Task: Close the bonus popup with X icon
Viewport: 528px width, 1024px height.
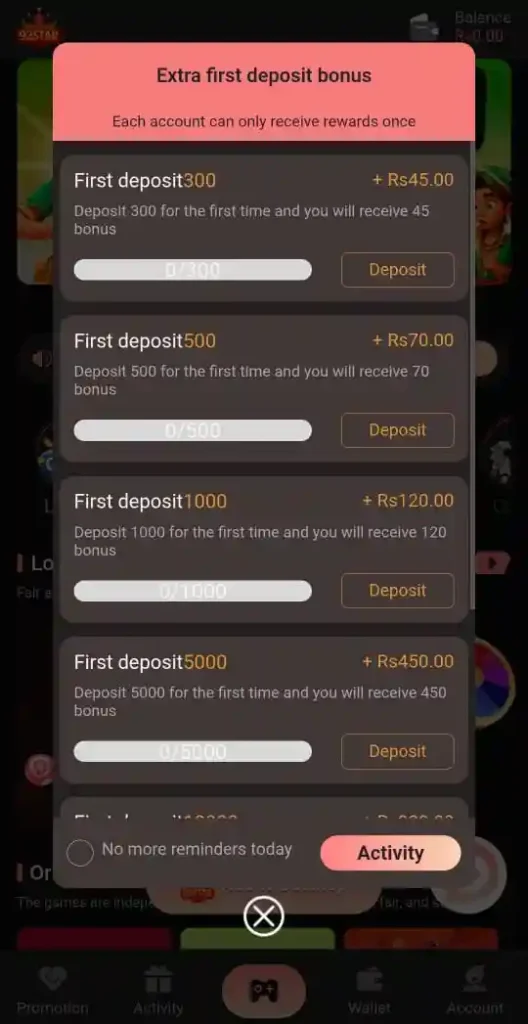Action: pos(263,916)
